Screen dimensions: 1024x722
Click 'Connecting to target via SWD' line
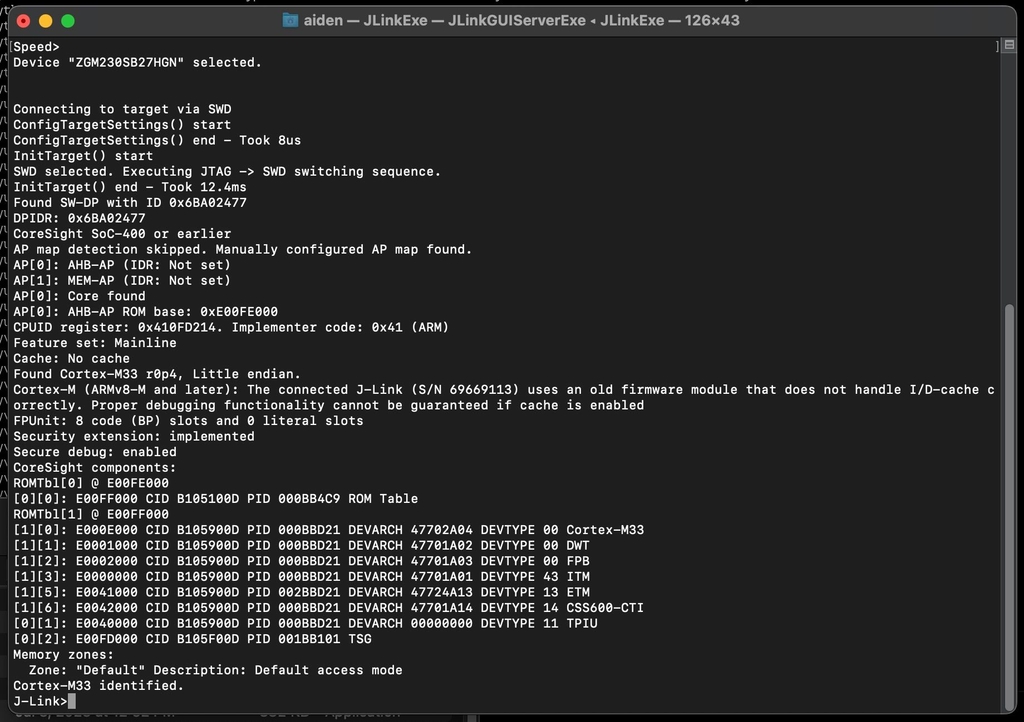(x=122, y=109)
